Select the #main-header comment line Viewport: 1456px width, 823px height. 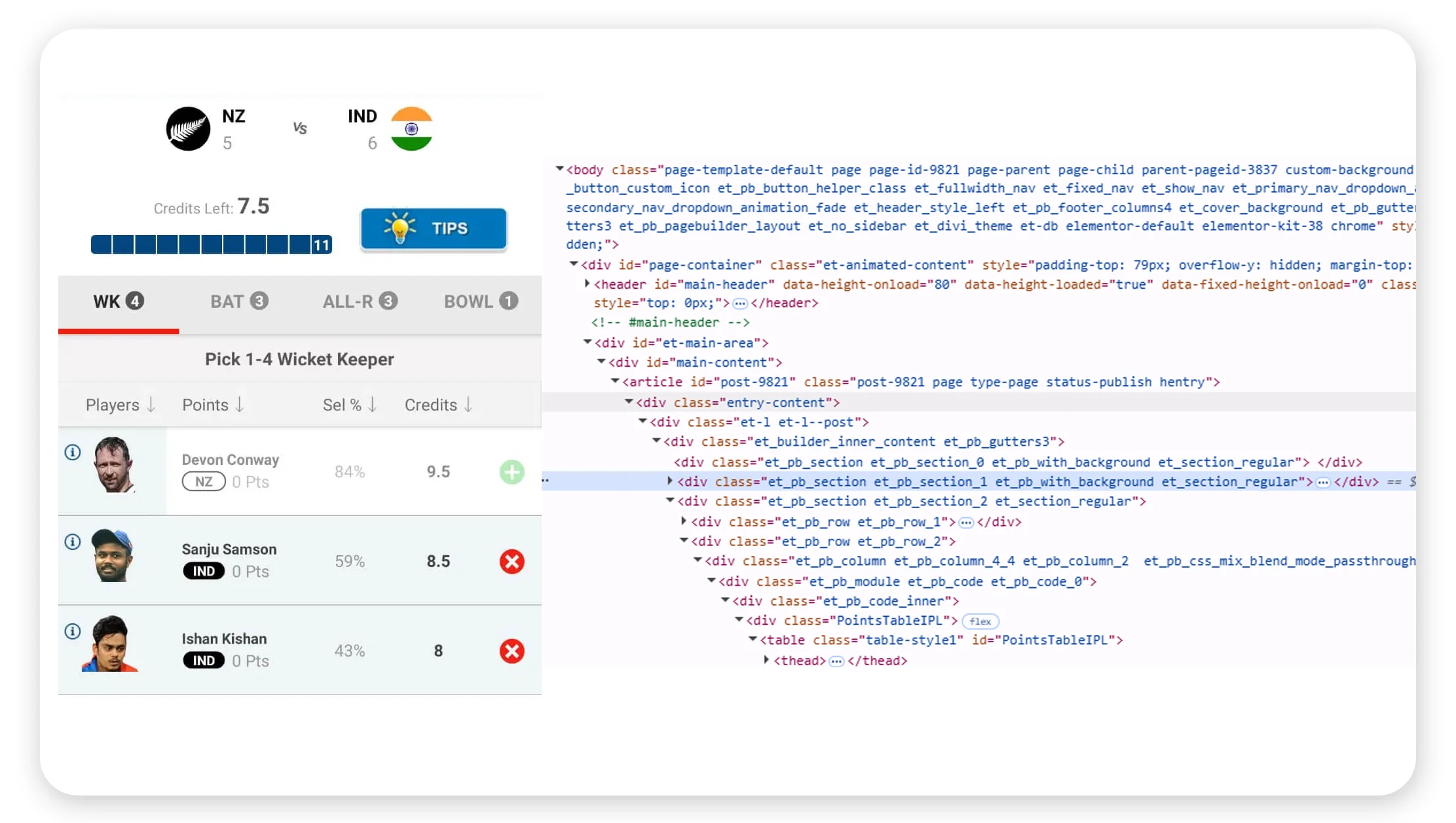click(x=670, y=322)
